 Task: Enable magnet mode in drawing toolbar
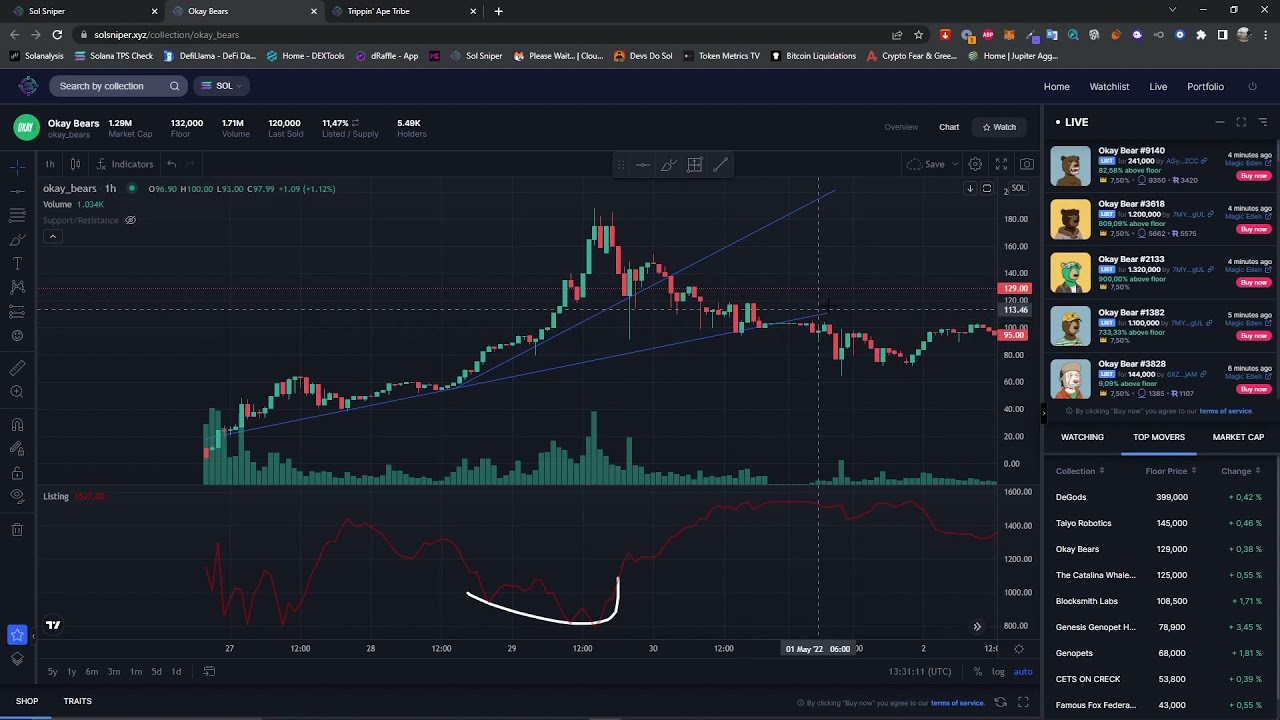[17, 424]
